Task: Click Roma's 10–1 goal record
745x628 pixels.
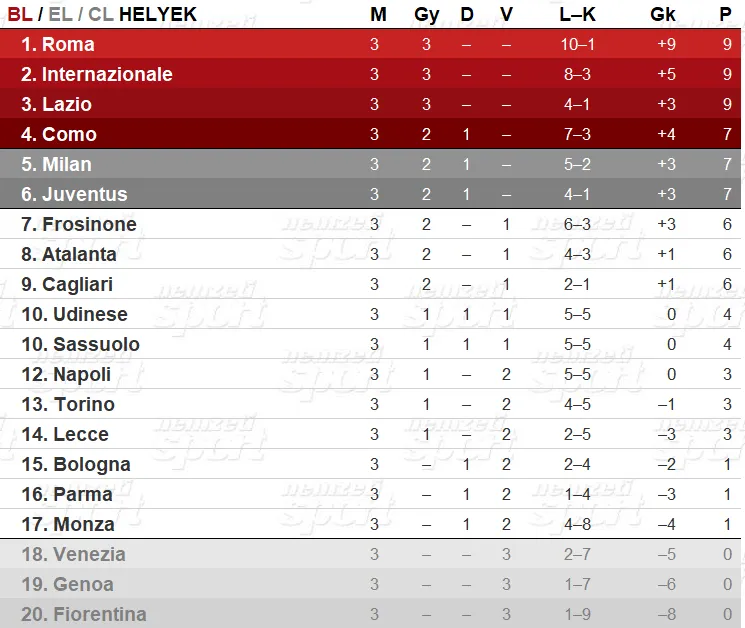Action: click(x=577, y=44)
